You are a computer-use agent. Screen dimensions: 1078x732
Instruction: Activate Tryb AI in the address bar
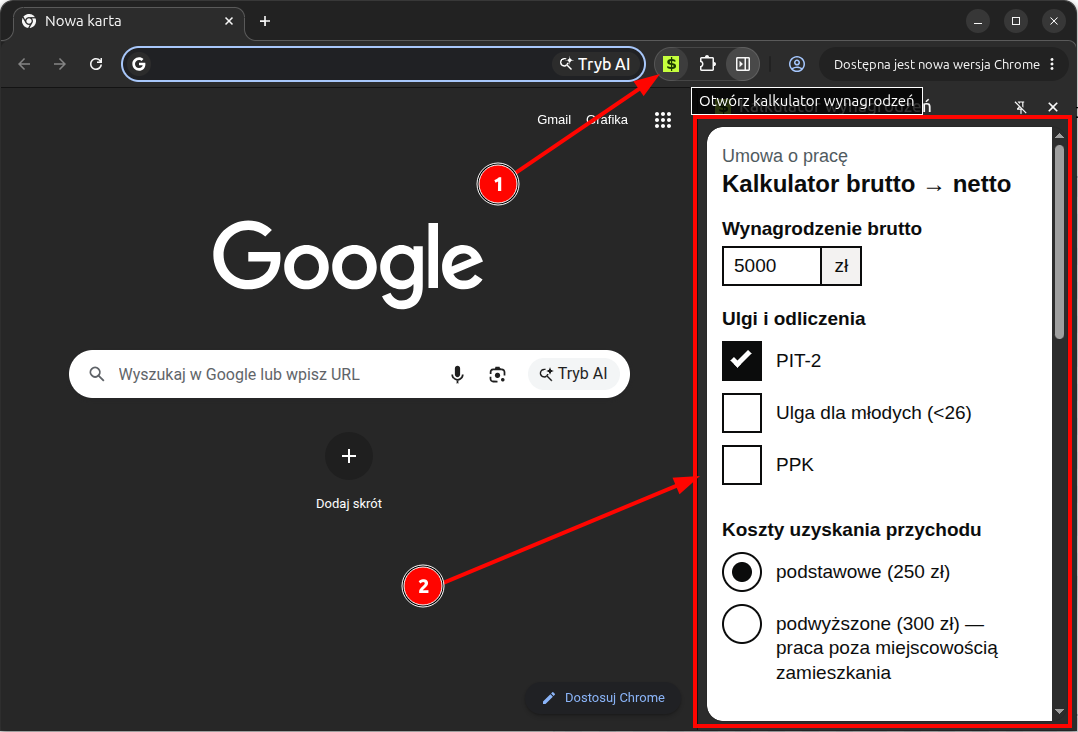[x=595, y=64]
